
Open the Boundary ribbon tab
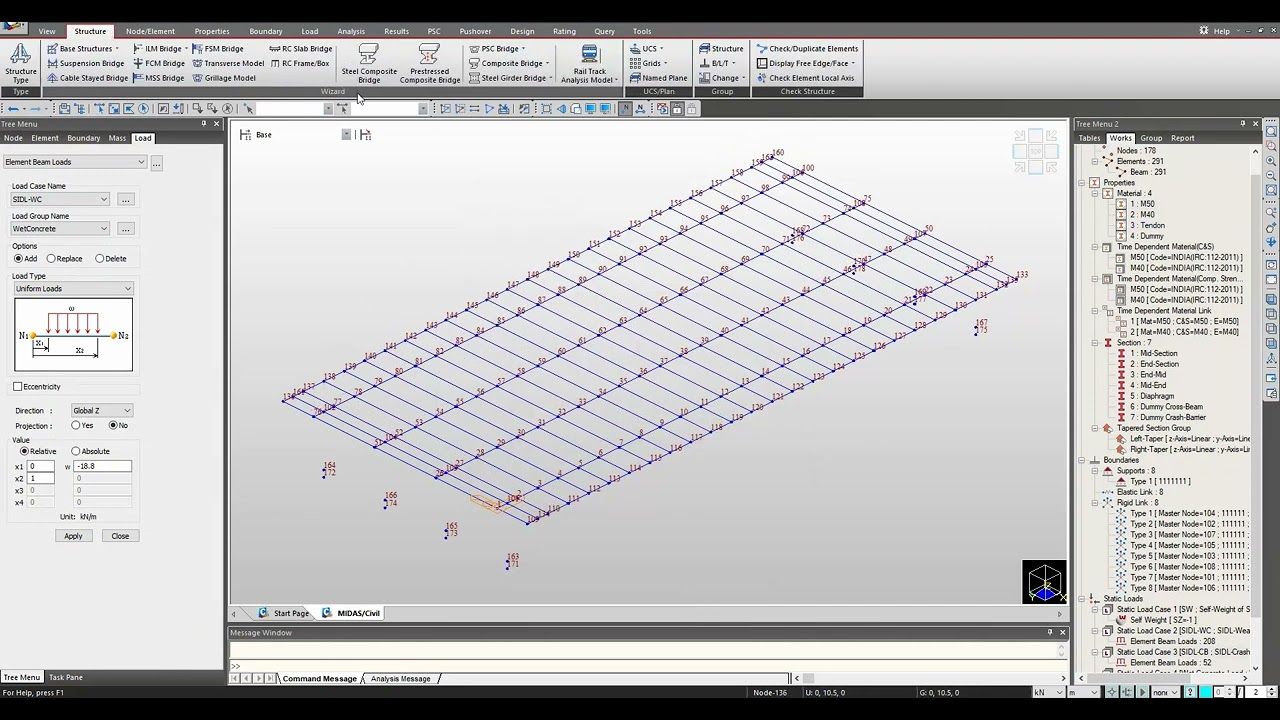point(266,31)
